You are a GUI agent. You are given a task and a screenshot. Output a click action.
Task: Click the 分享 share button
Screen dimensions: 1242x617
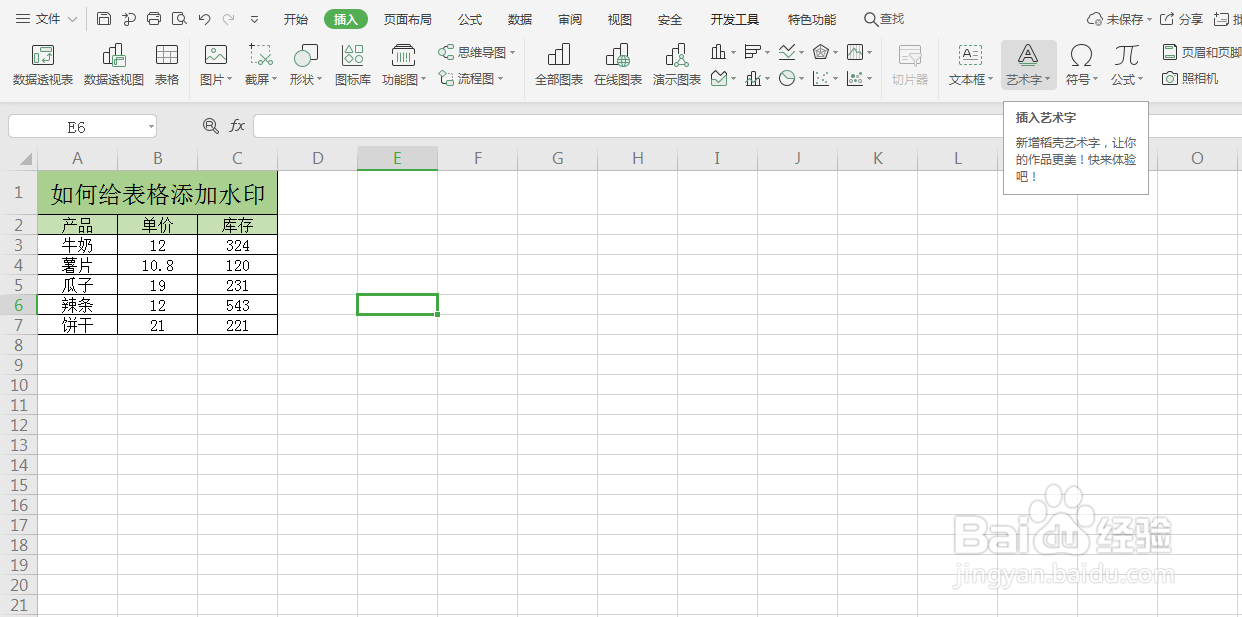point(1182,19)
